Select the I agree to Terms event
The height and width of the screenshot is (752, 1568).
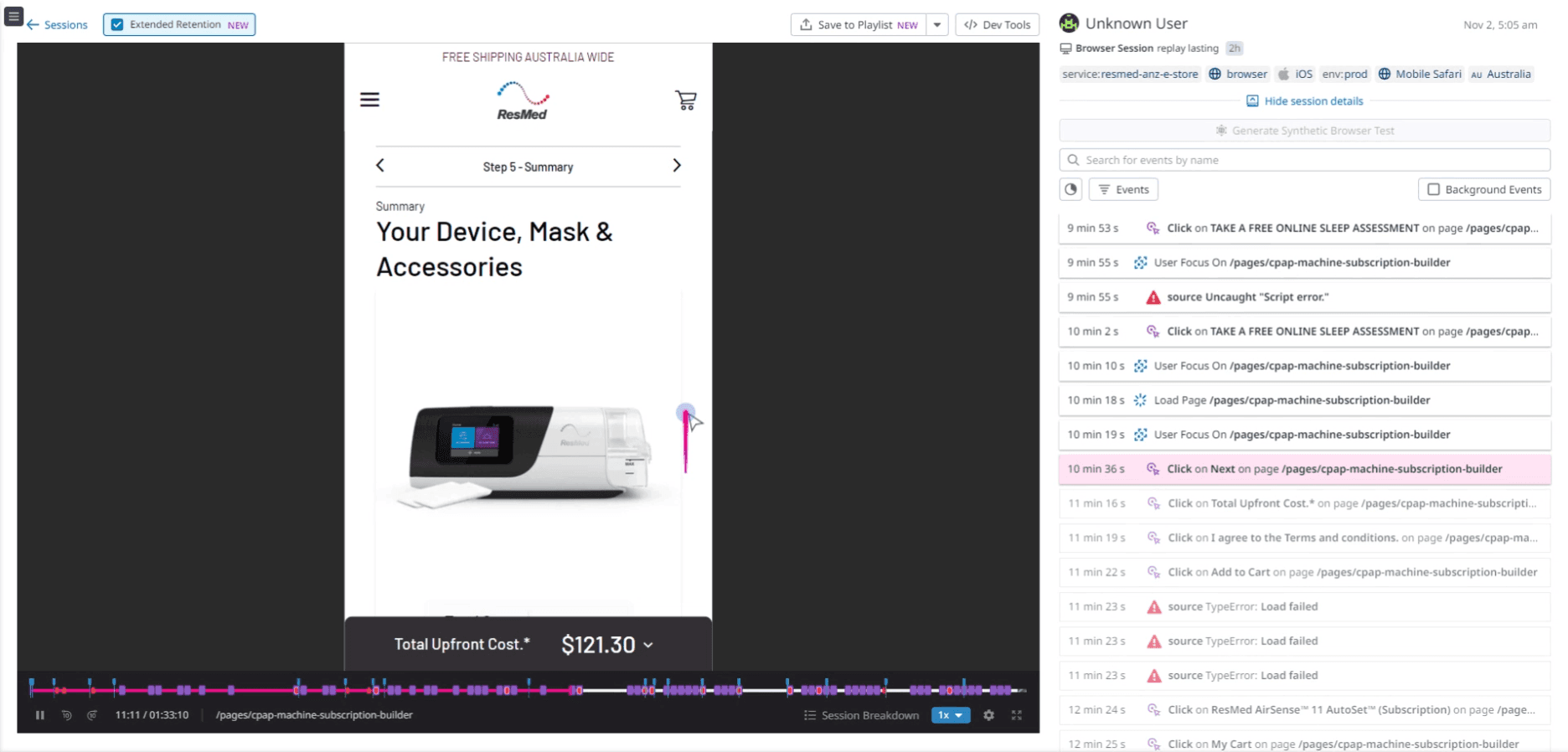[1304, 537]
